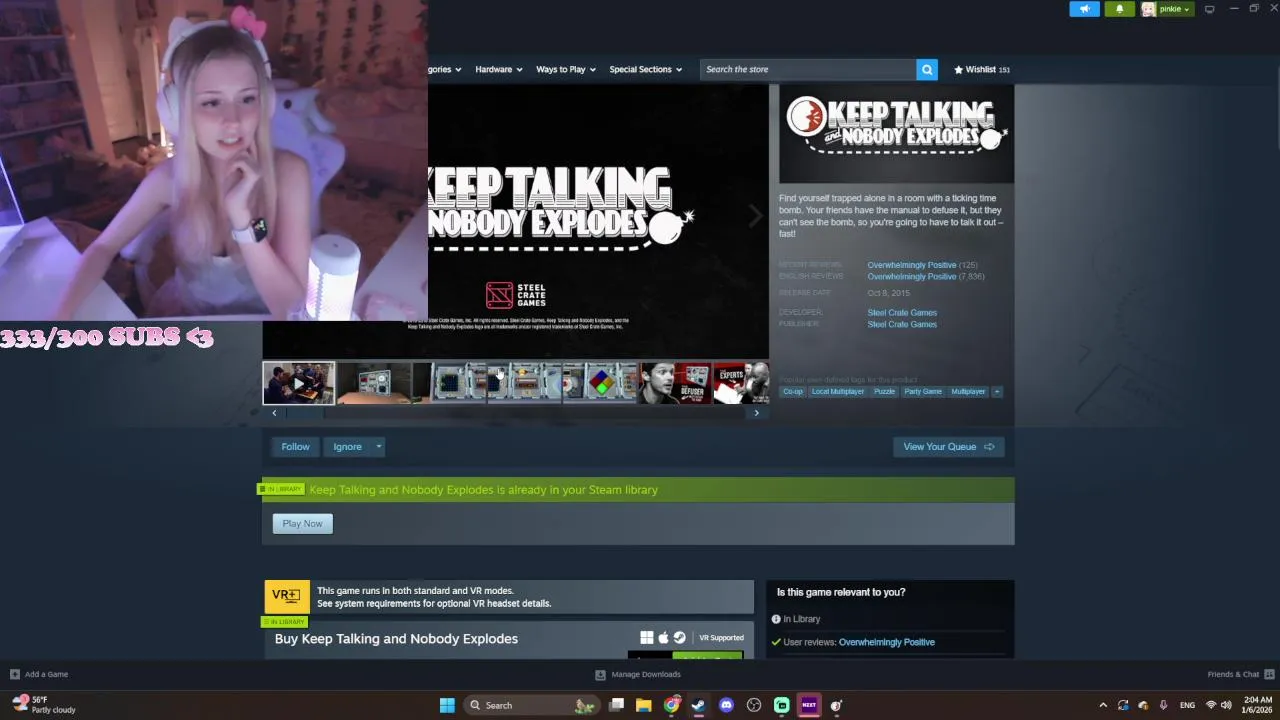
Task: Click the store search magnifier button
Action: 927,69
